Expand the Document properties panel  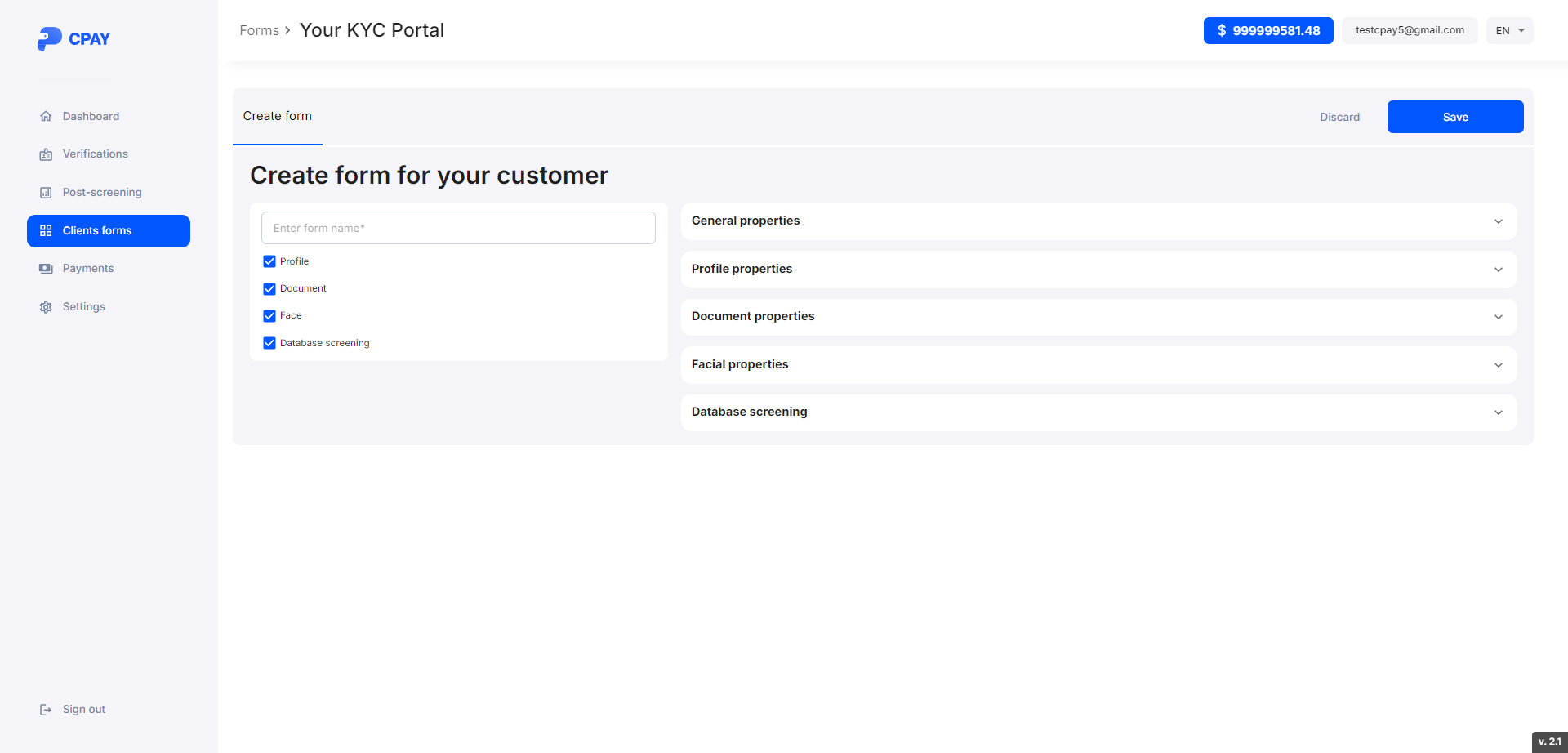pyautogui.click(x=1098, y=317)
